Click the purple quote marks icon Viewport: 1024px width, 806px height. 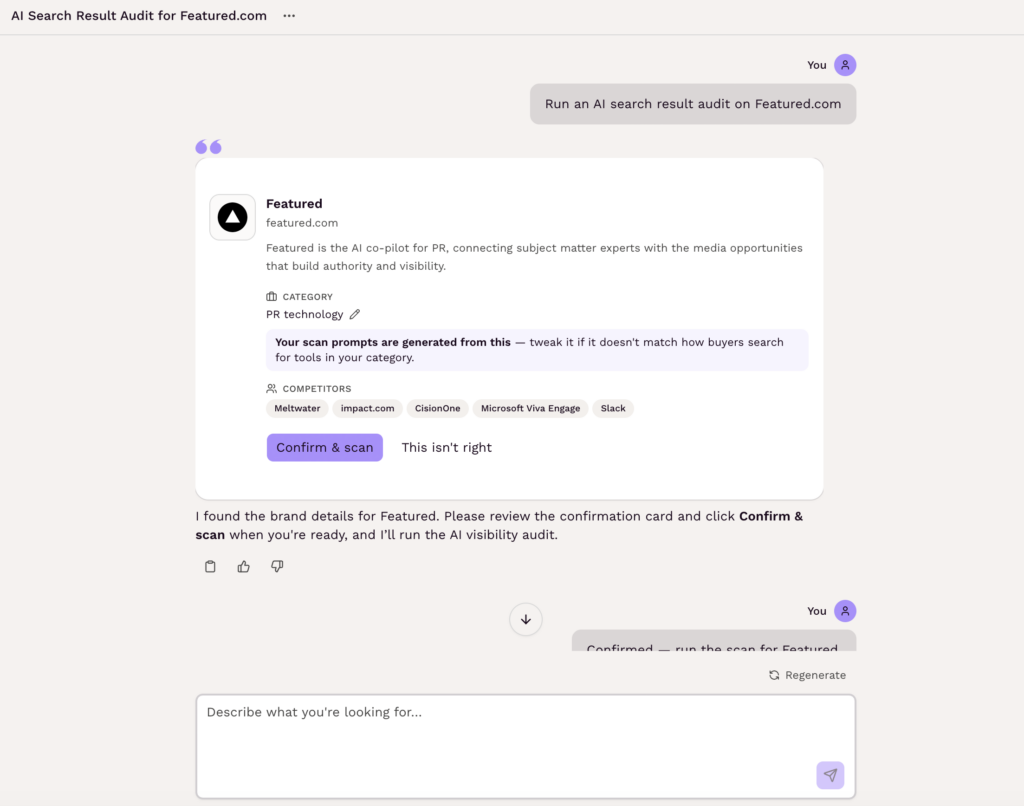point(208,146)
